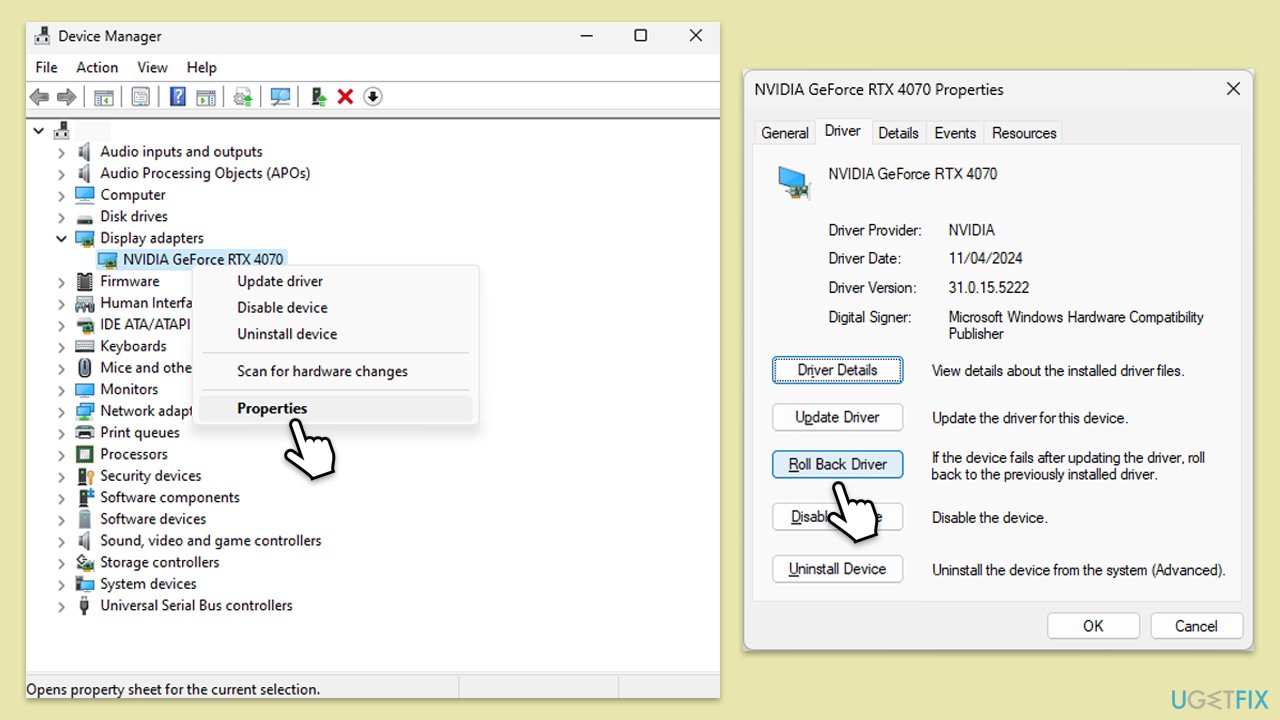This screenshot has width=1280, height=720.
Task: Click the Uninstall Device button
Action: tap(837, 569)
